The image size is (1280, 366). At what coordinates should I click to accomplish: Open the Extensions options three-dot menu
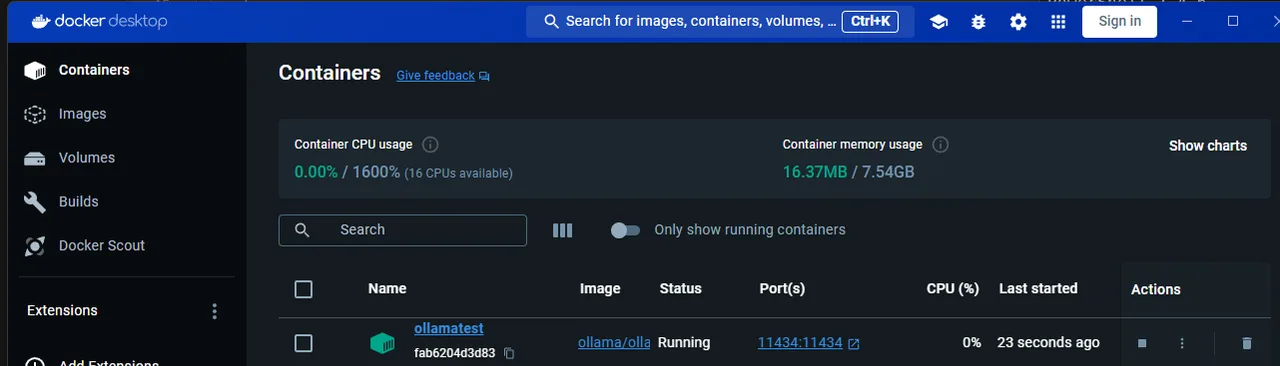click(214, 311)
